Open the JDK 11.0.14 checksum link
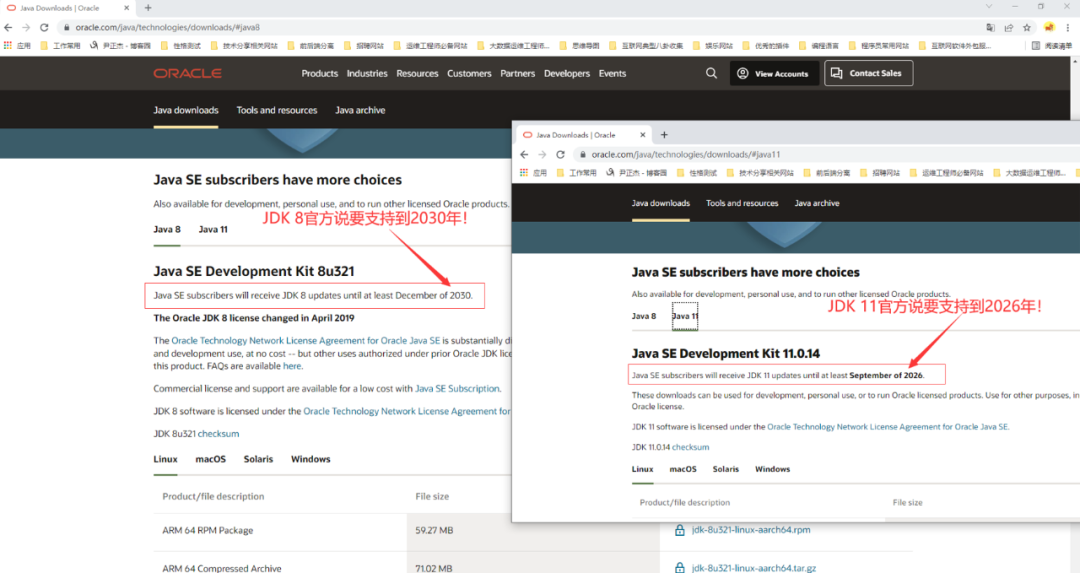 (690, 447)
